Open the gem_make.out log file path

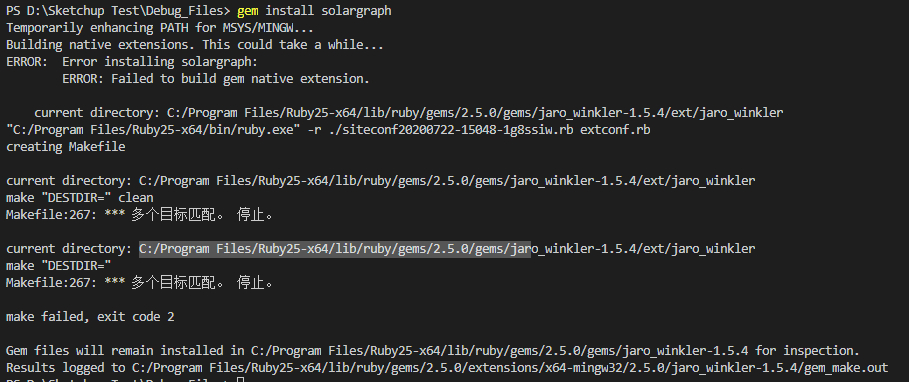tap(510, 368)
